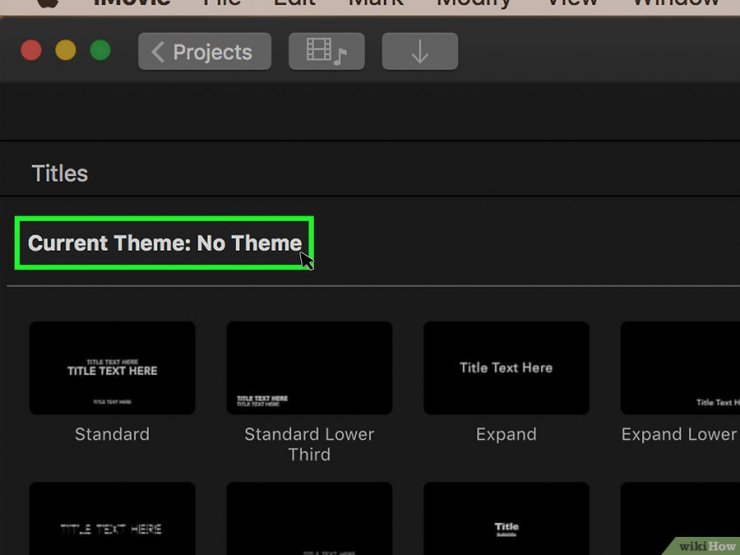Select the Expand title thumbnail
740x555 pixels.
coord(506,368)
